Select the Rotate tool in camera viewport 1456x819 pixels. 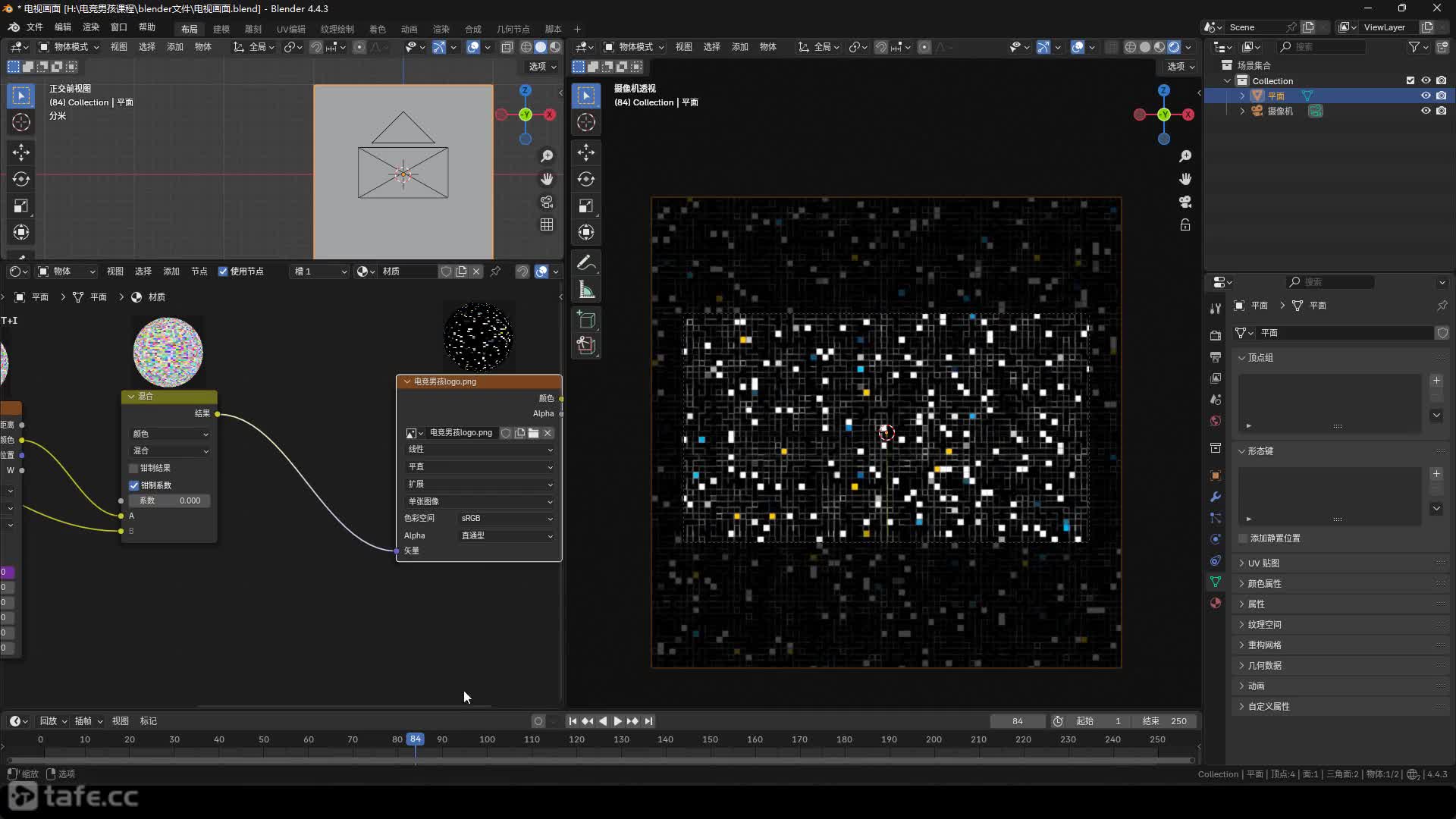[585, 179]
